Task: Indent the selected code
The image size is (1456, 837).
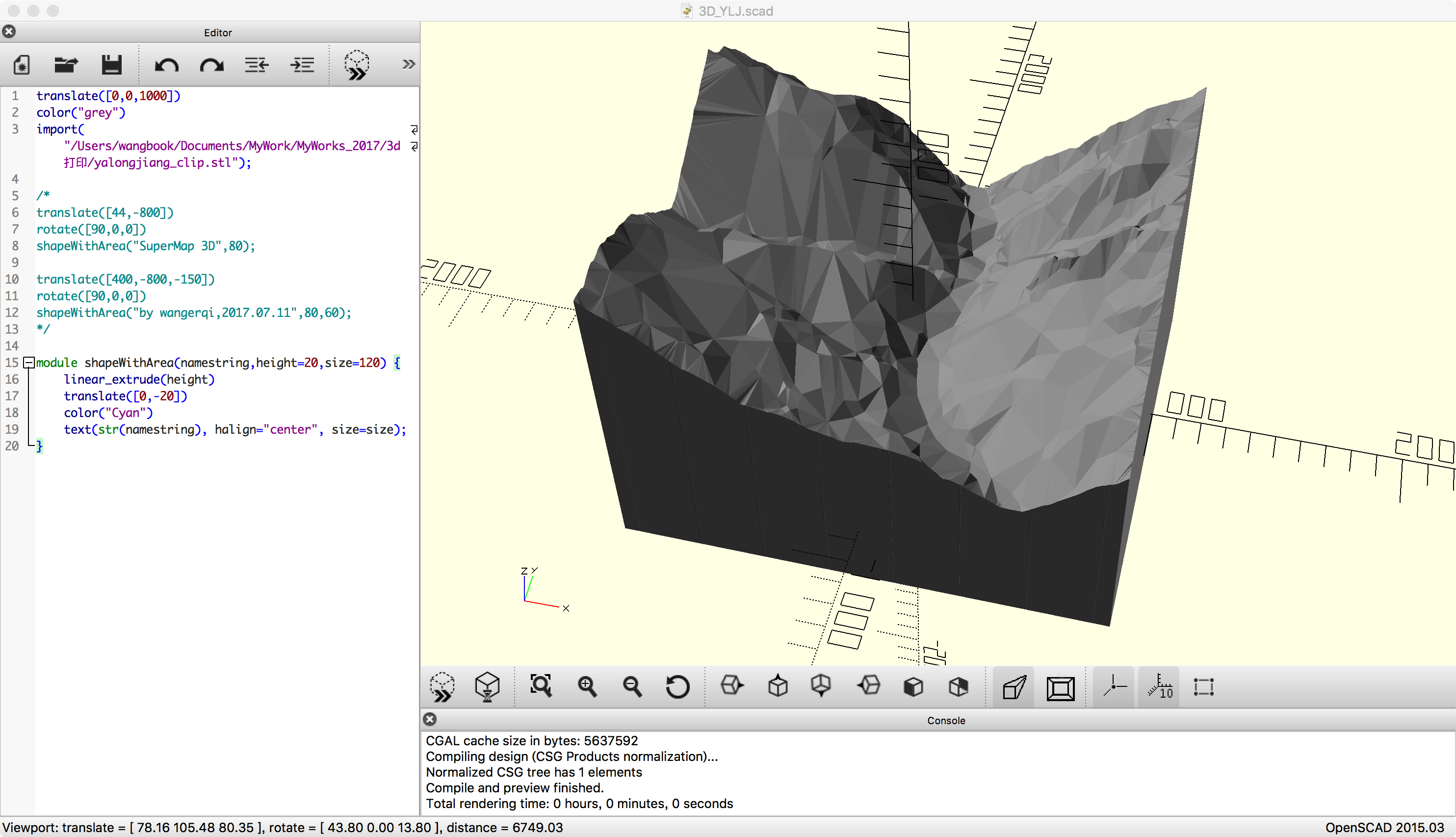Action: pyautogui.click(x=302, y=65)
